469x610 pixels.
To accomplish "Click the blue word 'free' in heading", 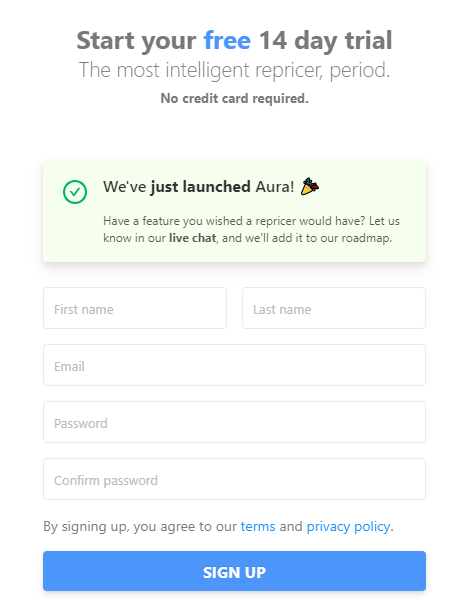I will [x=227, y=40].
